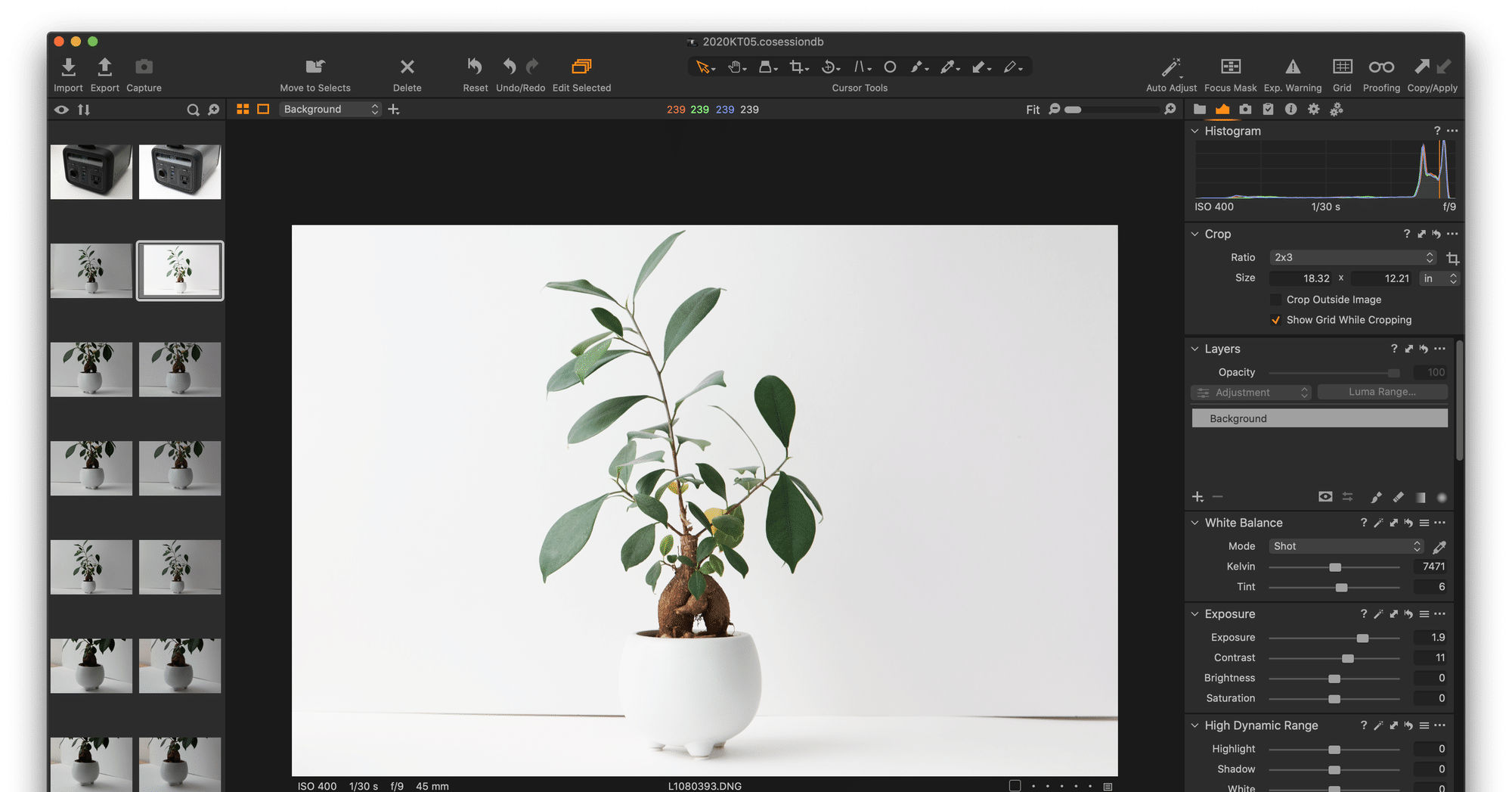Screen dimensions: 1512x792
Task: Click Fit to fit image in viewer
Action: (x=1033, y=110)
